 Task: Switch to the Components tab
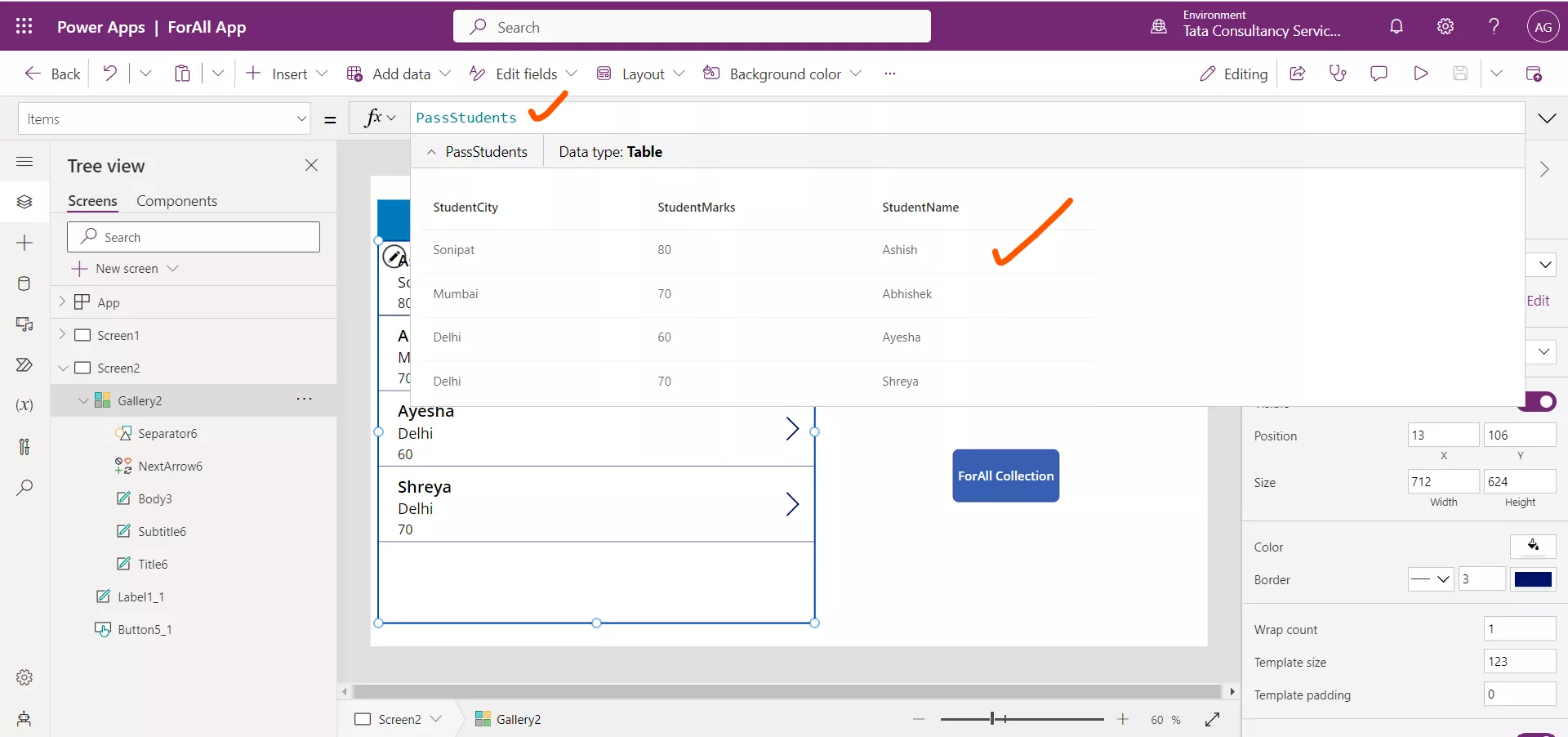pyautogui.click(x=176, y=201)
